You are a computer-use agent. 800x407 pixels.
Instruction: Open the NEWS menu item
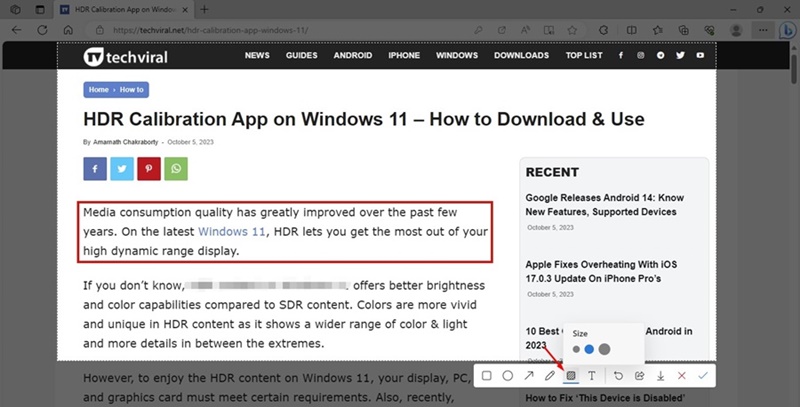(257, 55)
